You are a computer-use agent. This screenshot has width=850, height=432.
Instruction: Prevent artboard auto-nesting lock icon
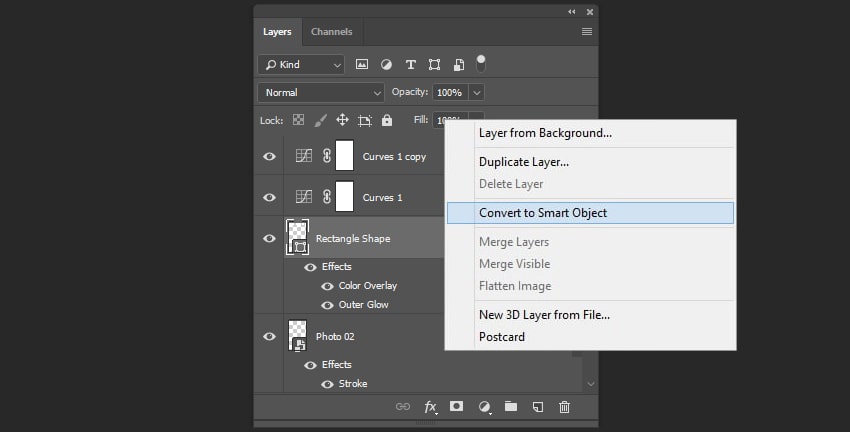click(x=365, y=120)
